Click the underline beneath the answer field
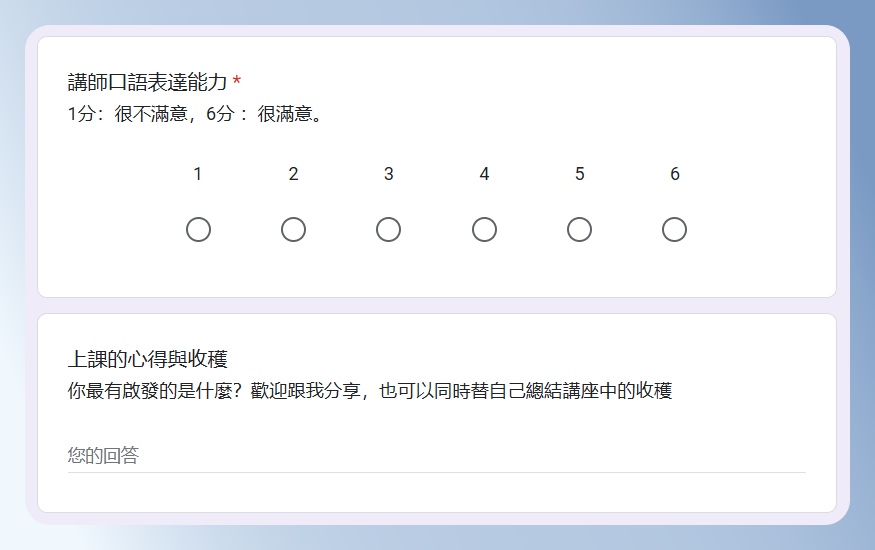 436,472
